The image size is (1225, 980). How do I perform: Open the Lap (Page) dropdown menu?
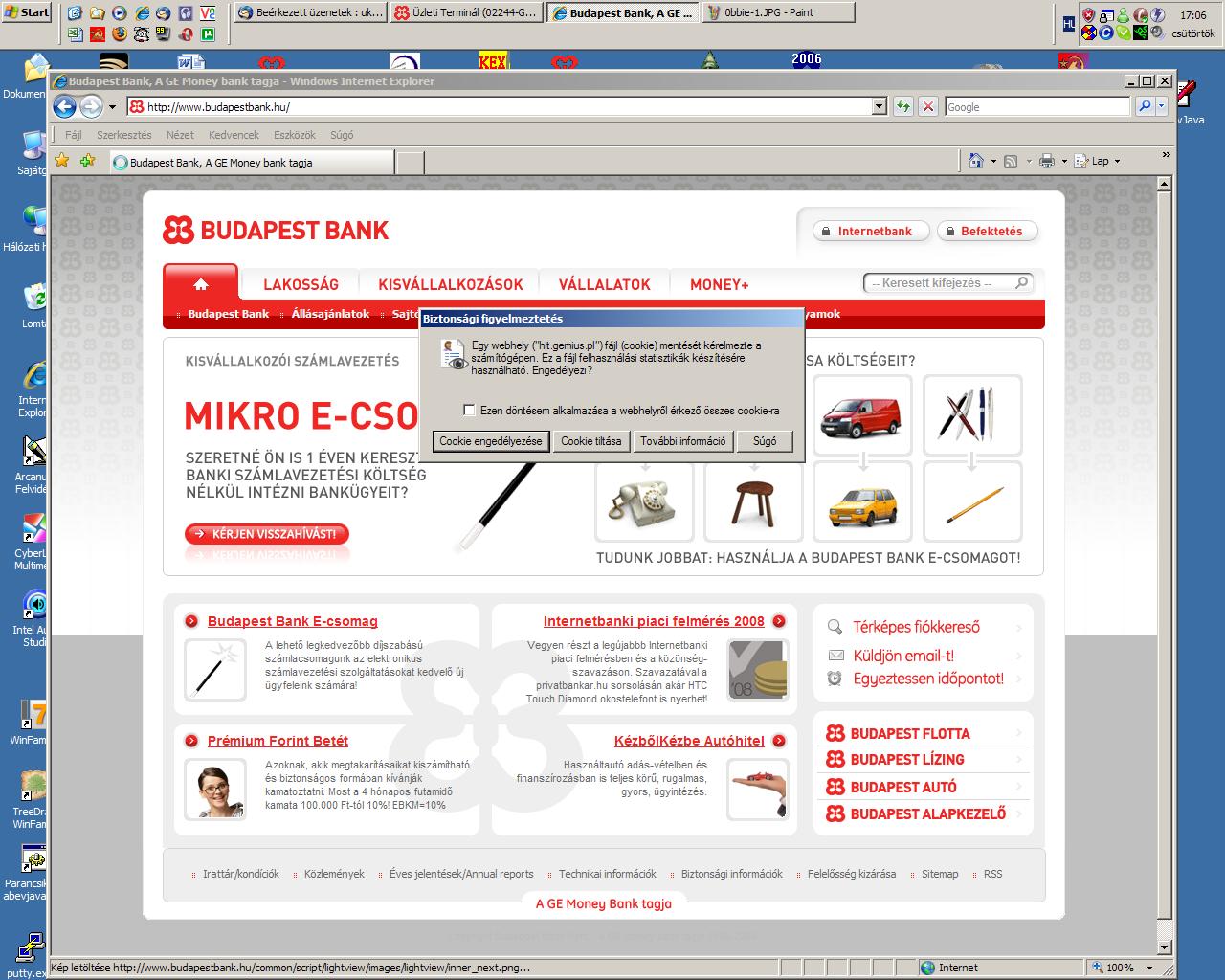click(1097, 161)
